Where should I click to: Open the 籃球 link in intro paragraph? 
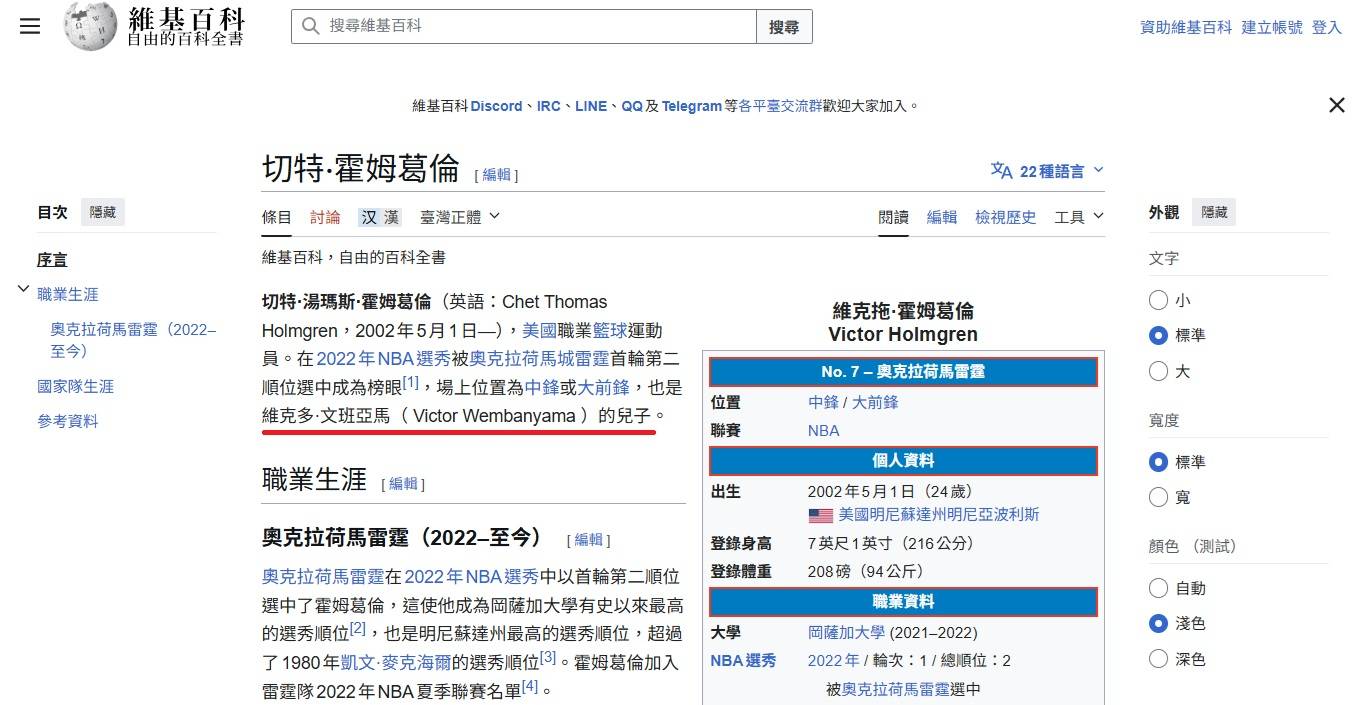(608, 330)
